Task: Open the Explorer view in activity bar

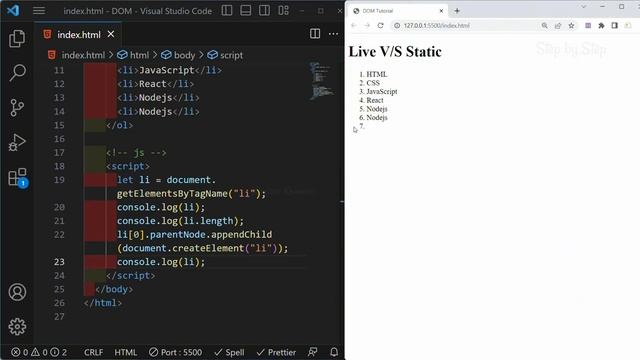Action: (x=17, y=39)
